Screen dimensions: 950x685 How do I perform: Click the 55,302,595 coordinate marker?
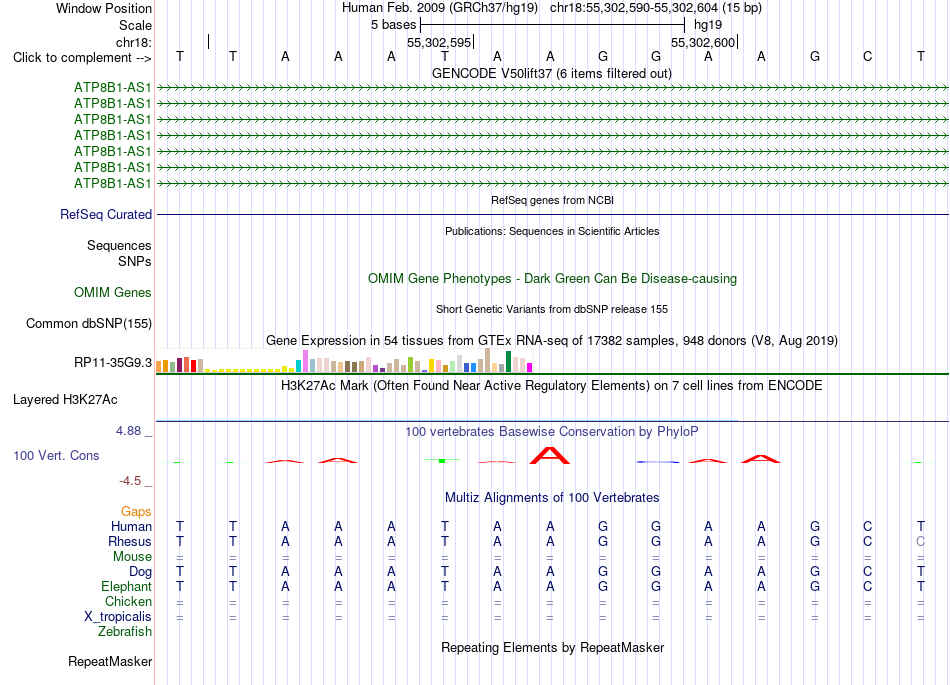coord(439,42)
